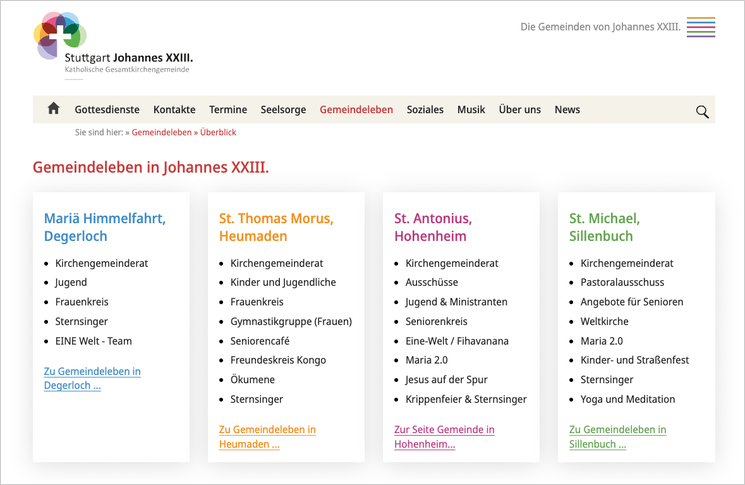Follow 'Zu Gemeindeleben in Sillenbuch ...' link
Image resolution: width=745 pixels, height=485 pixels.
click(x=618, y=437)
